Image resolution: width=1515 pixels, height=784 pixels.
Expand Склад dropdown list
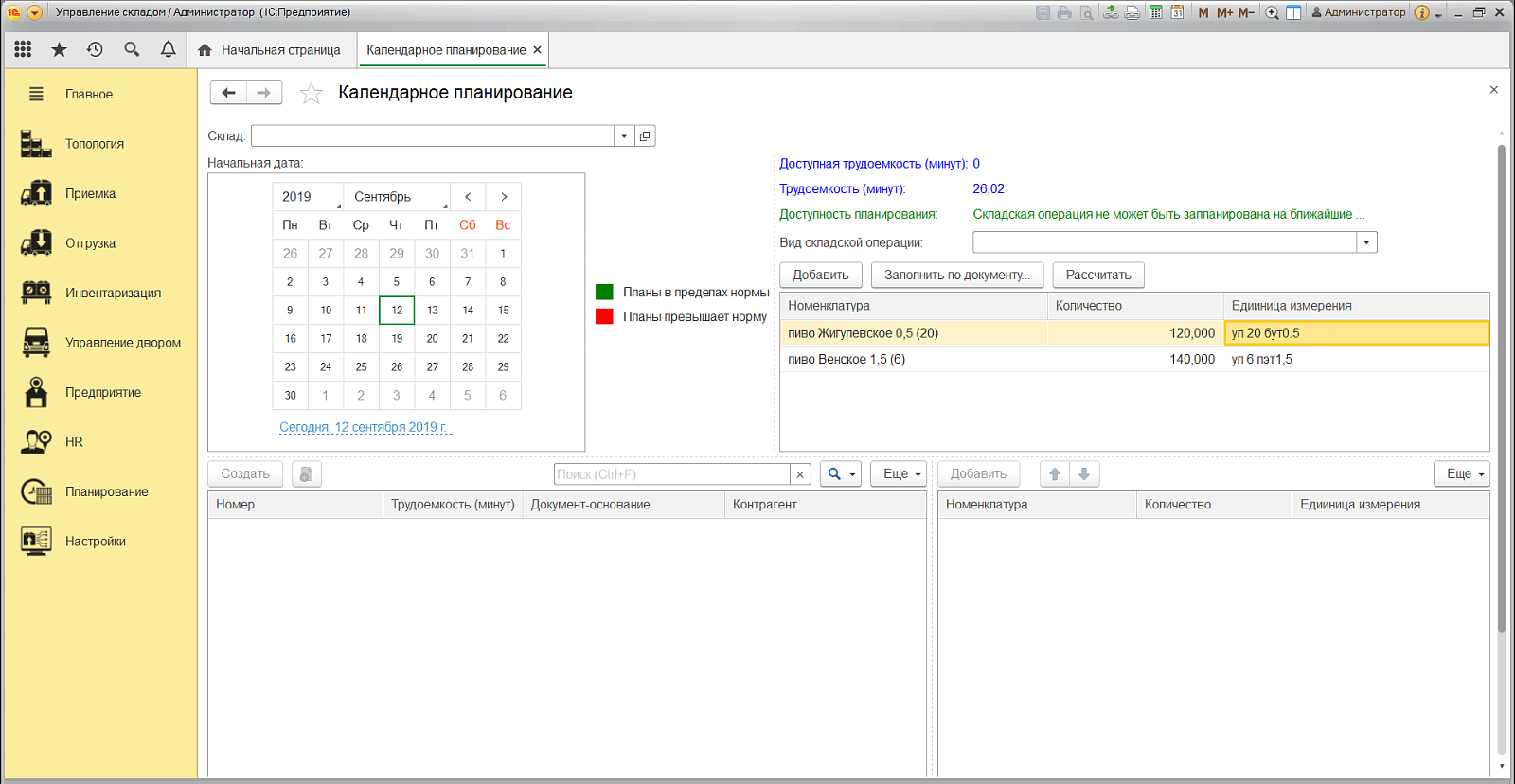click(624, 135)
